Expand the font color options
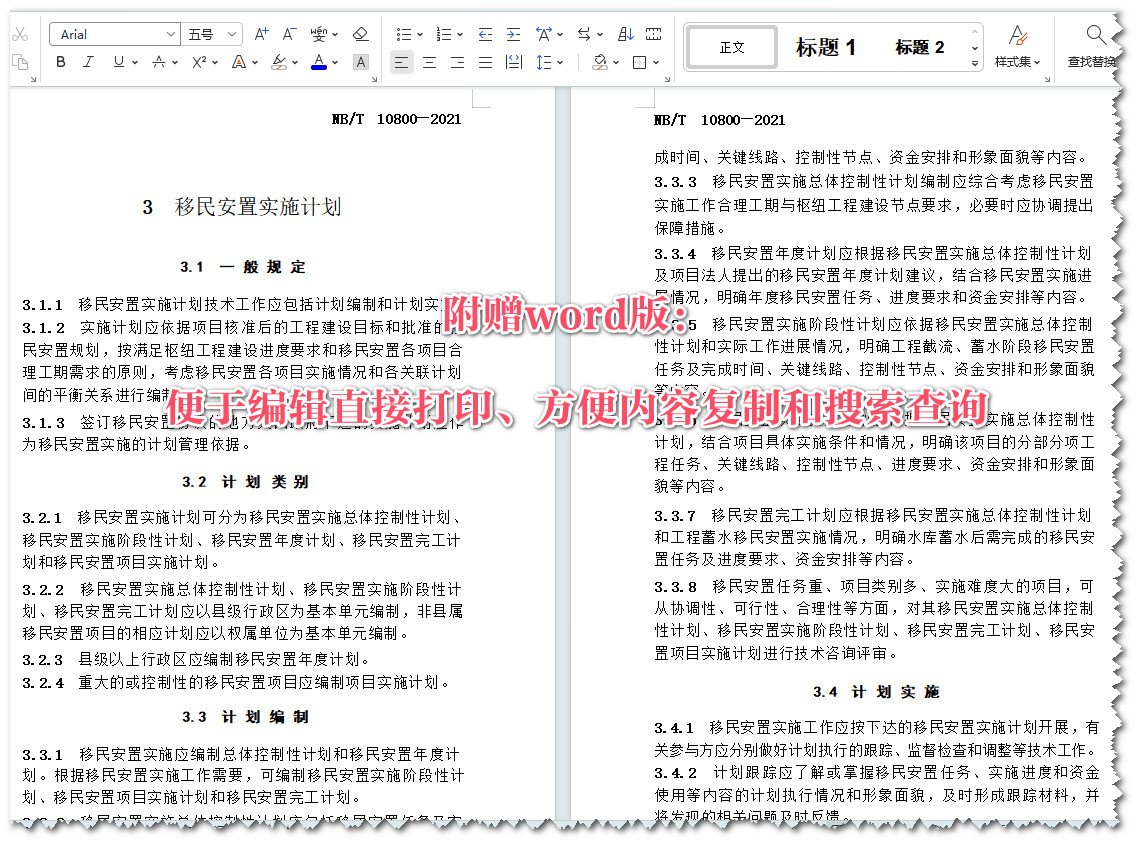1140x846 pixels. tap(333, 62)
